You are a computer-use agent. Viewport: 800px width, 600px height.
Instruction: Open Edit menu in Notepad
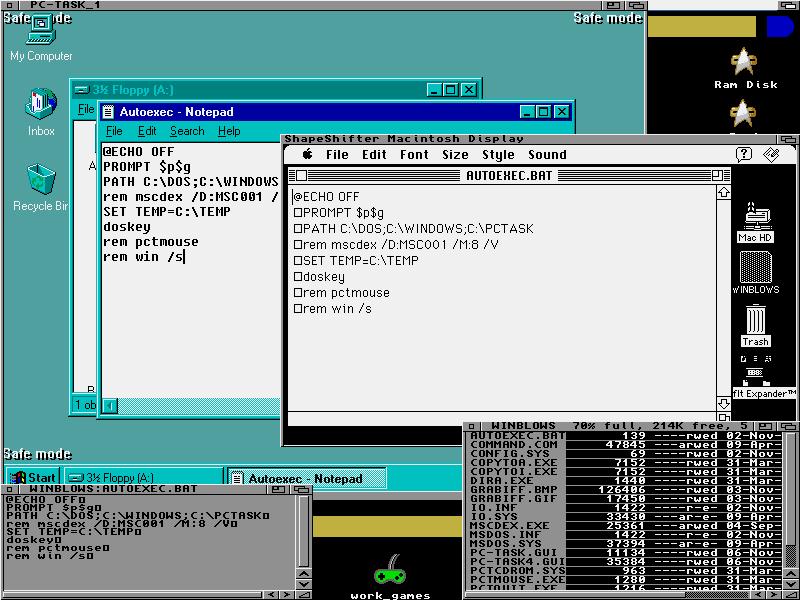click(147, 131)
